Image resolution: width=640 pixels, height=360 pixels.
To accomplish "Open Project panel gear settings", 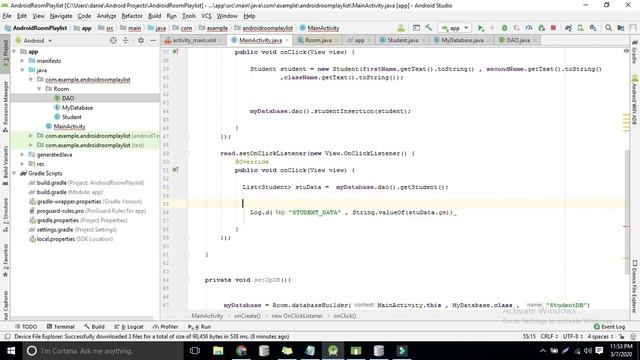I will [141, 40].
